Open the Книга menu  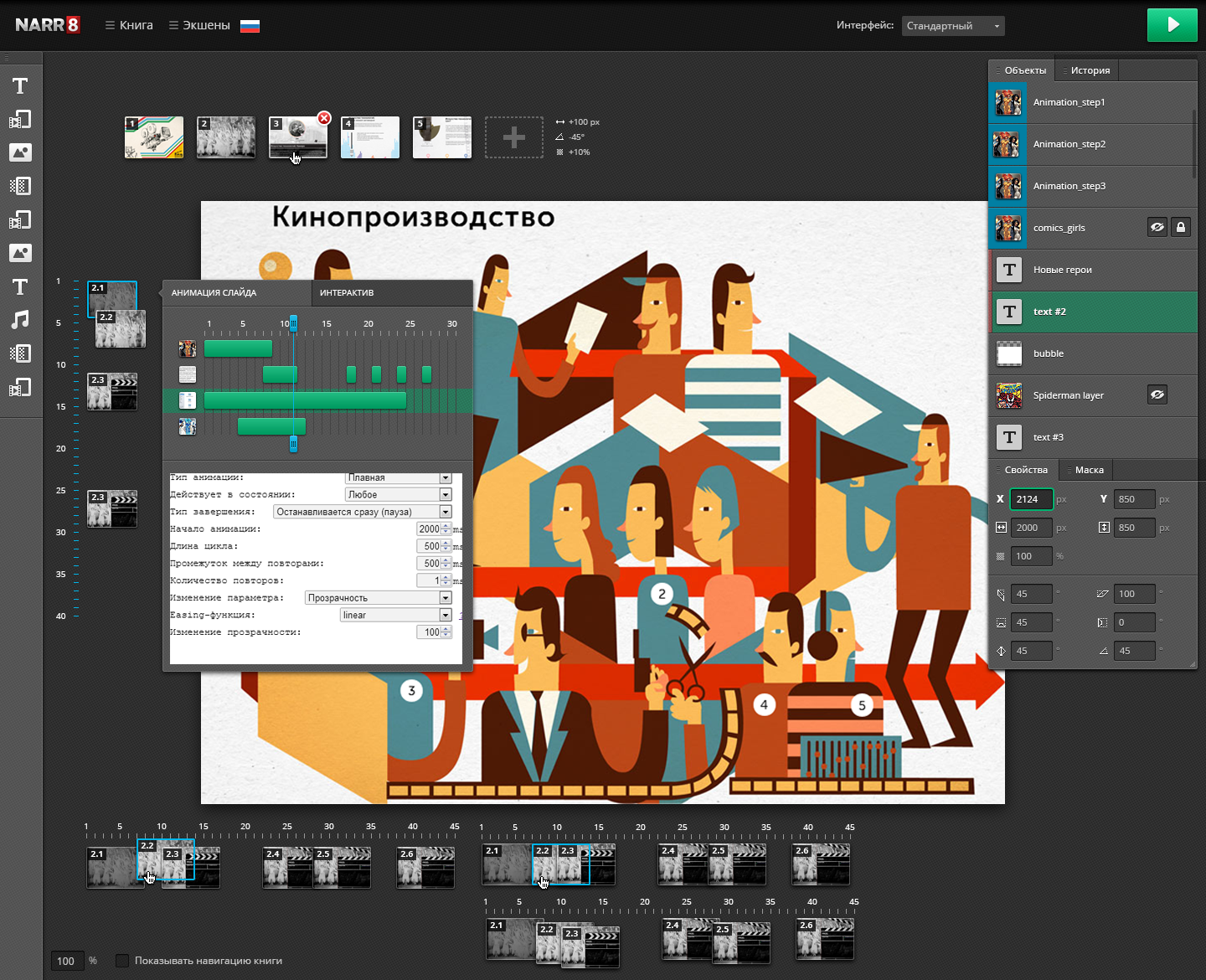pos(129,25)
